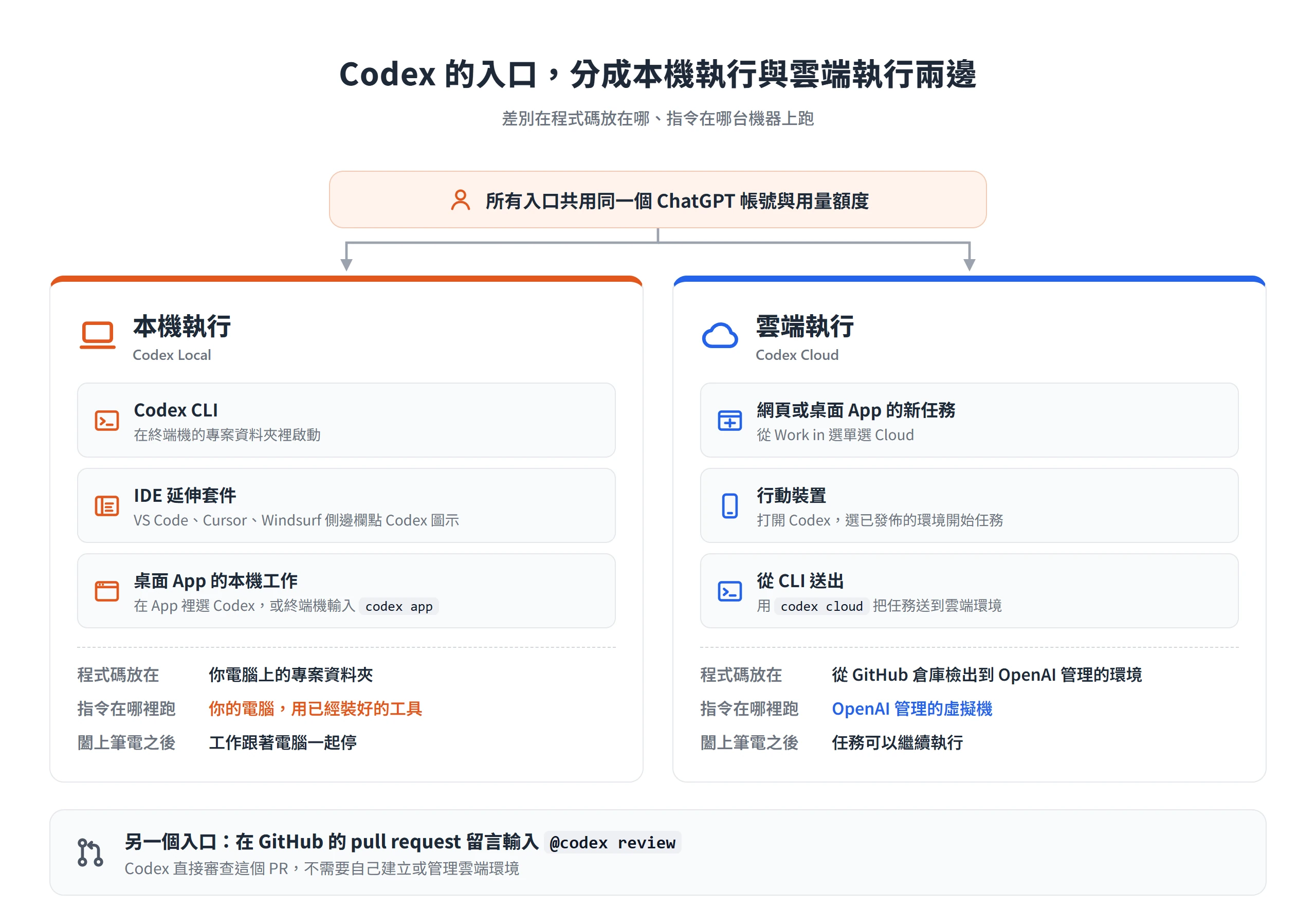This screenshot has height=908, width=1316.
Task: Click the main title about Codex 的入口
Action: [x=657, y=75]
